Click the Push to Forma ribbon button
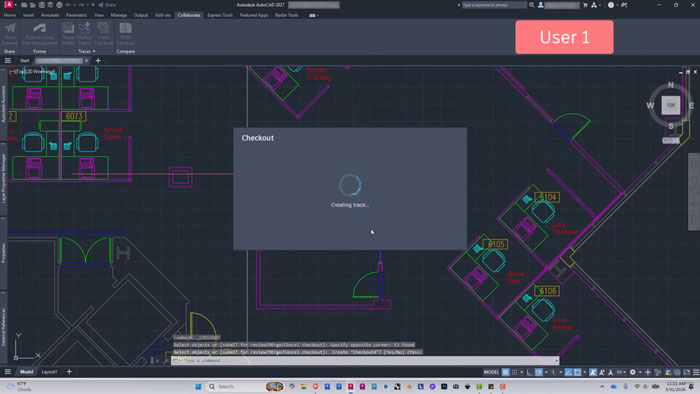This screenshot has height=394, width=700. click(x=40, y=34)
